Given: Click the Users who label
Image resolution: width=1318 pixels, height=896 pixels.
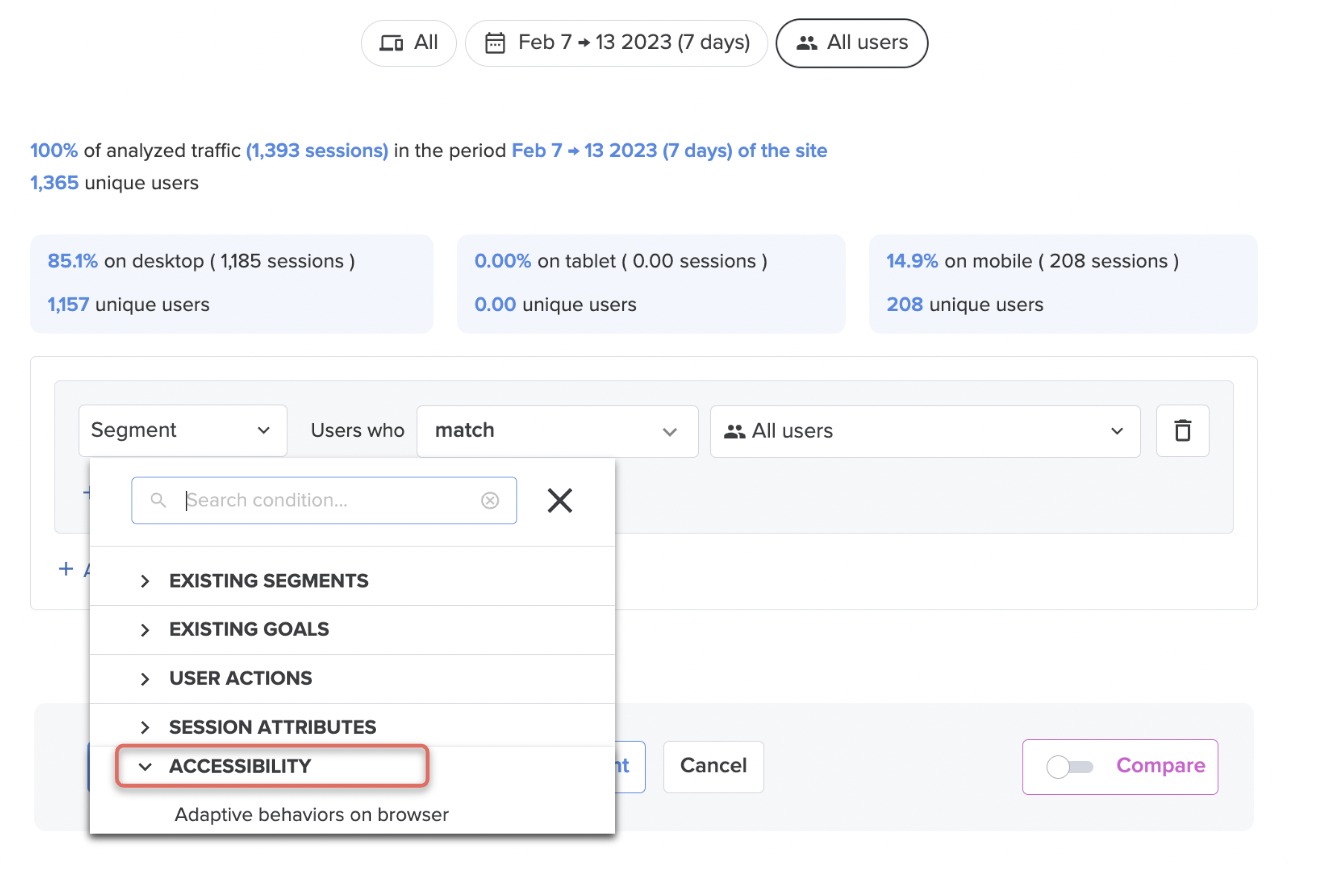Looking at the screenshot, I should point(357,430).
